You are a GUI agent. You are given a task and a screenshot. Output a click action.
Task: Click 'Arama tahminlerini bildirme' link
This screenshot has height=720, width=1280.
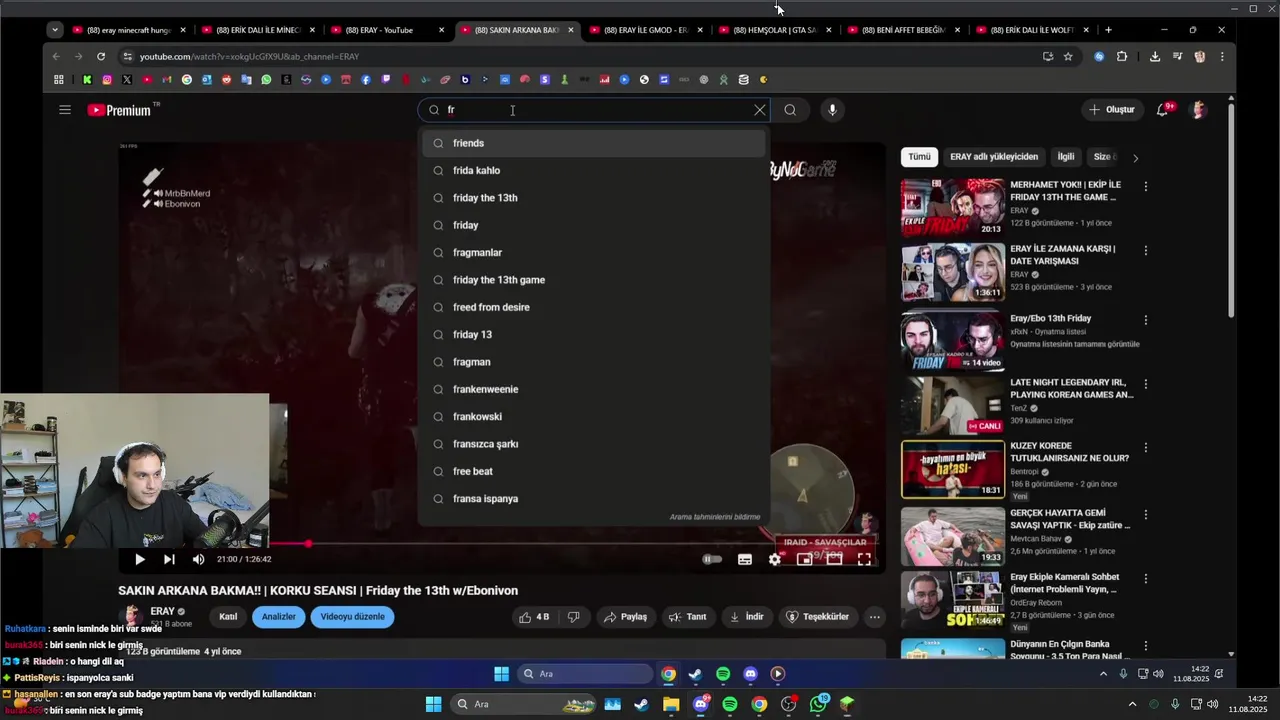pos(715,517)
